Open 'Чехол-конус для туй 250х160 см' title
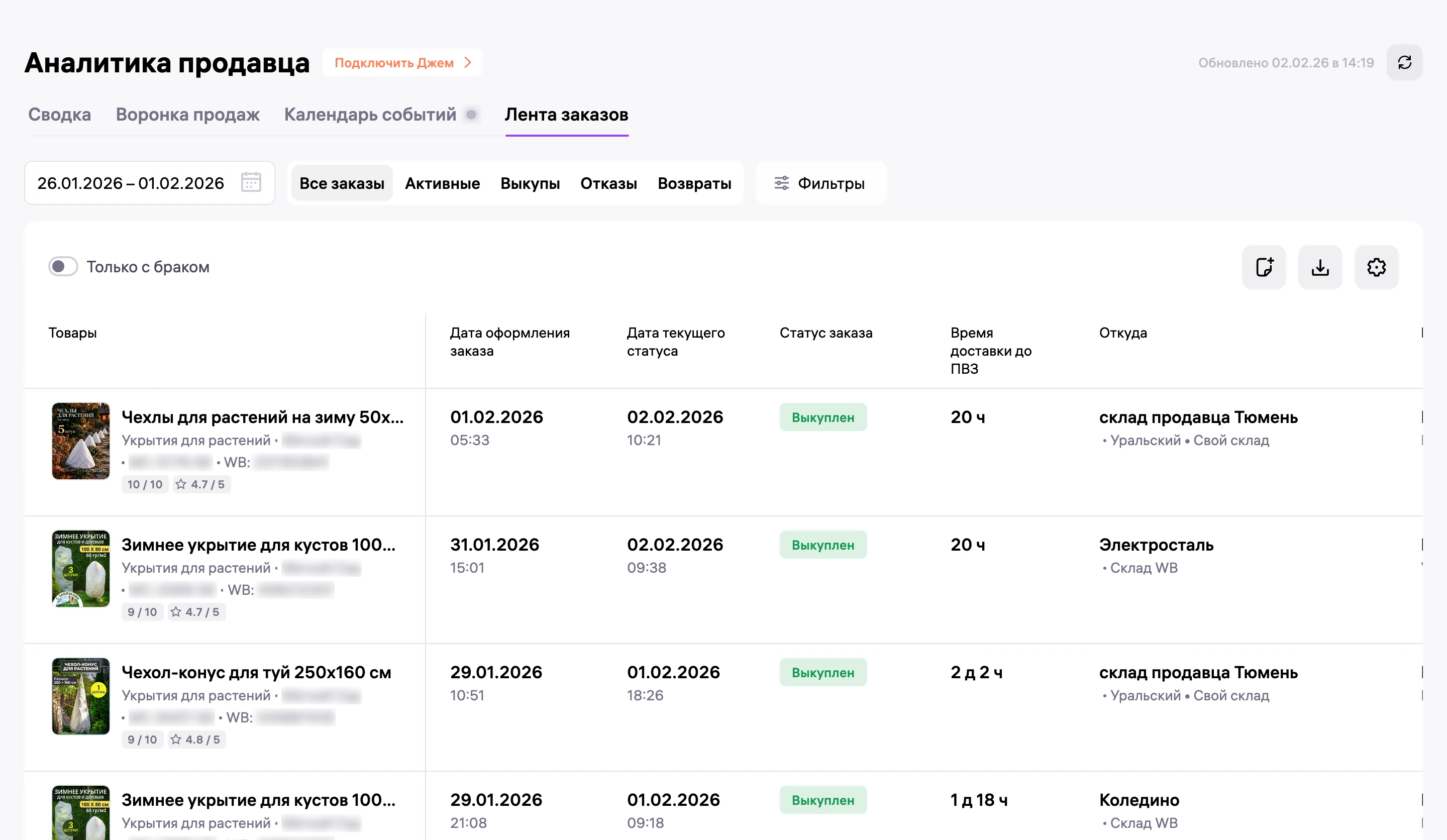 [x=256, y=672]
